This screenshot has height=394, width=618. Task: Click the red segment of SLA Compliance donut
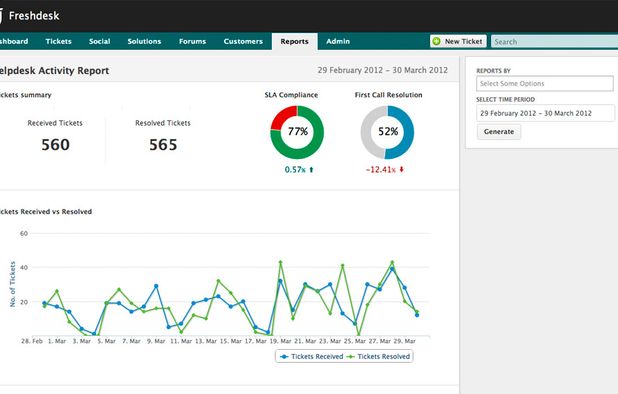[281, 117]
